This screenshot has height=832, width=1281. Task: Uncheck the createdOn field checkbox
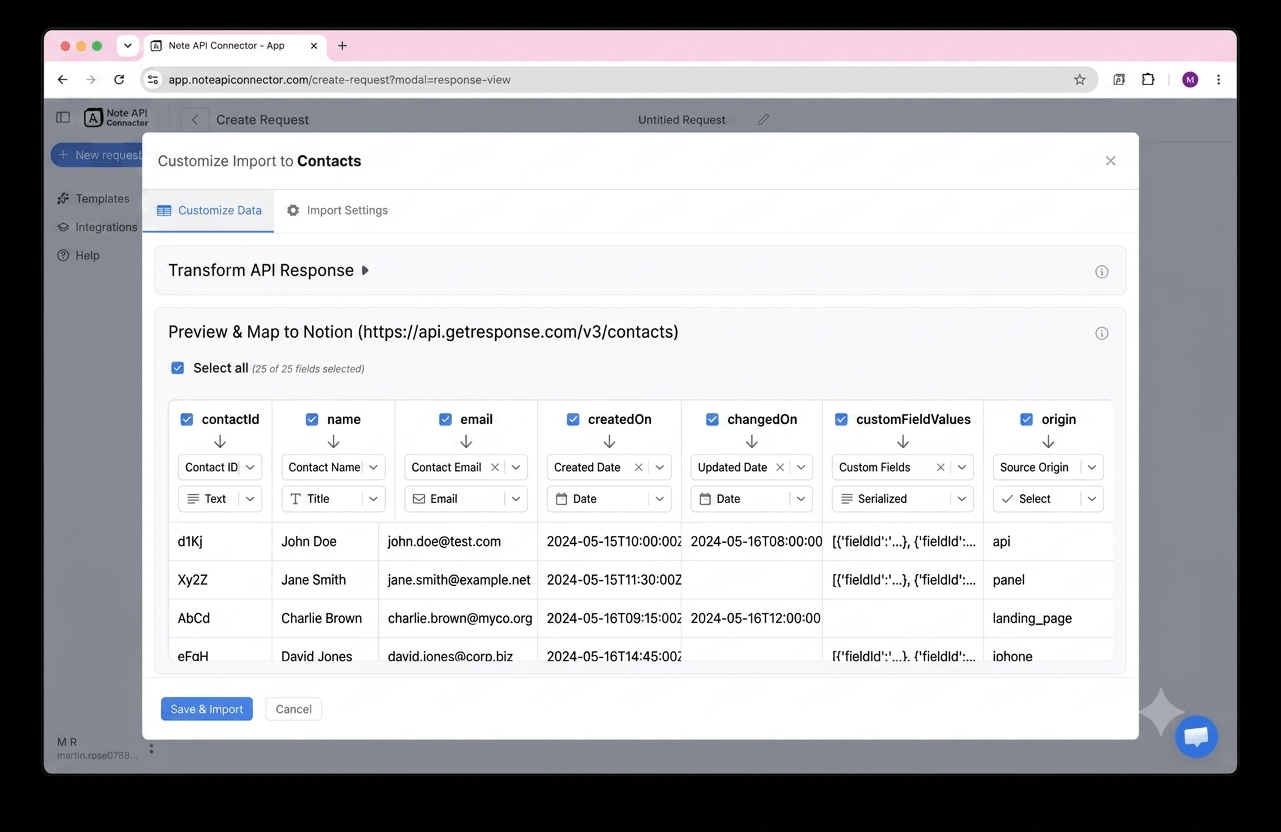point(573,419)
